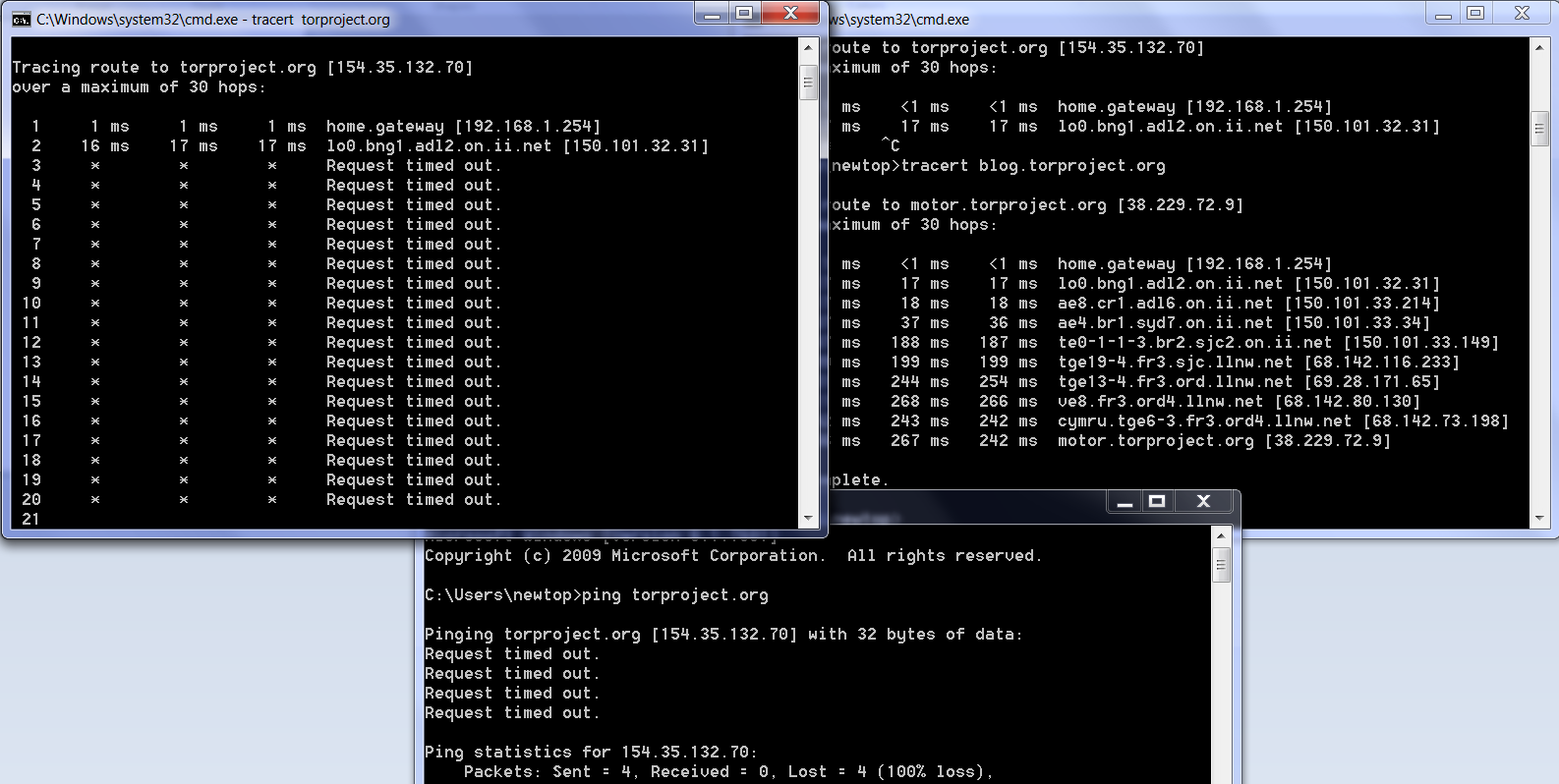Click the 'C:\Users\newtop>ping torproject.org' command line

click(597, 594)
